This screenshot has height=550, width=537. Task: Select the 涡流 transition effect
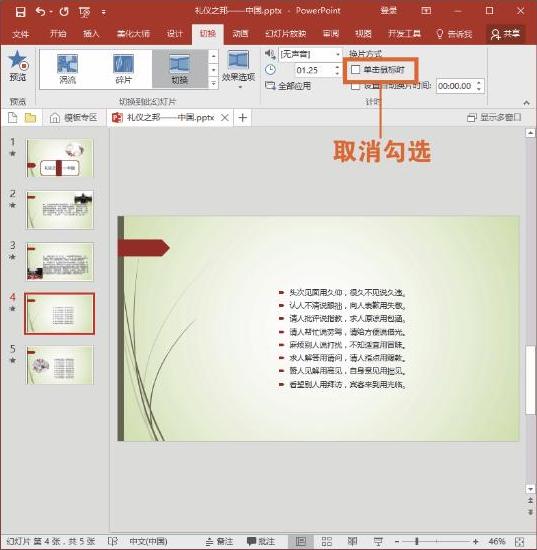pos(67,69)
